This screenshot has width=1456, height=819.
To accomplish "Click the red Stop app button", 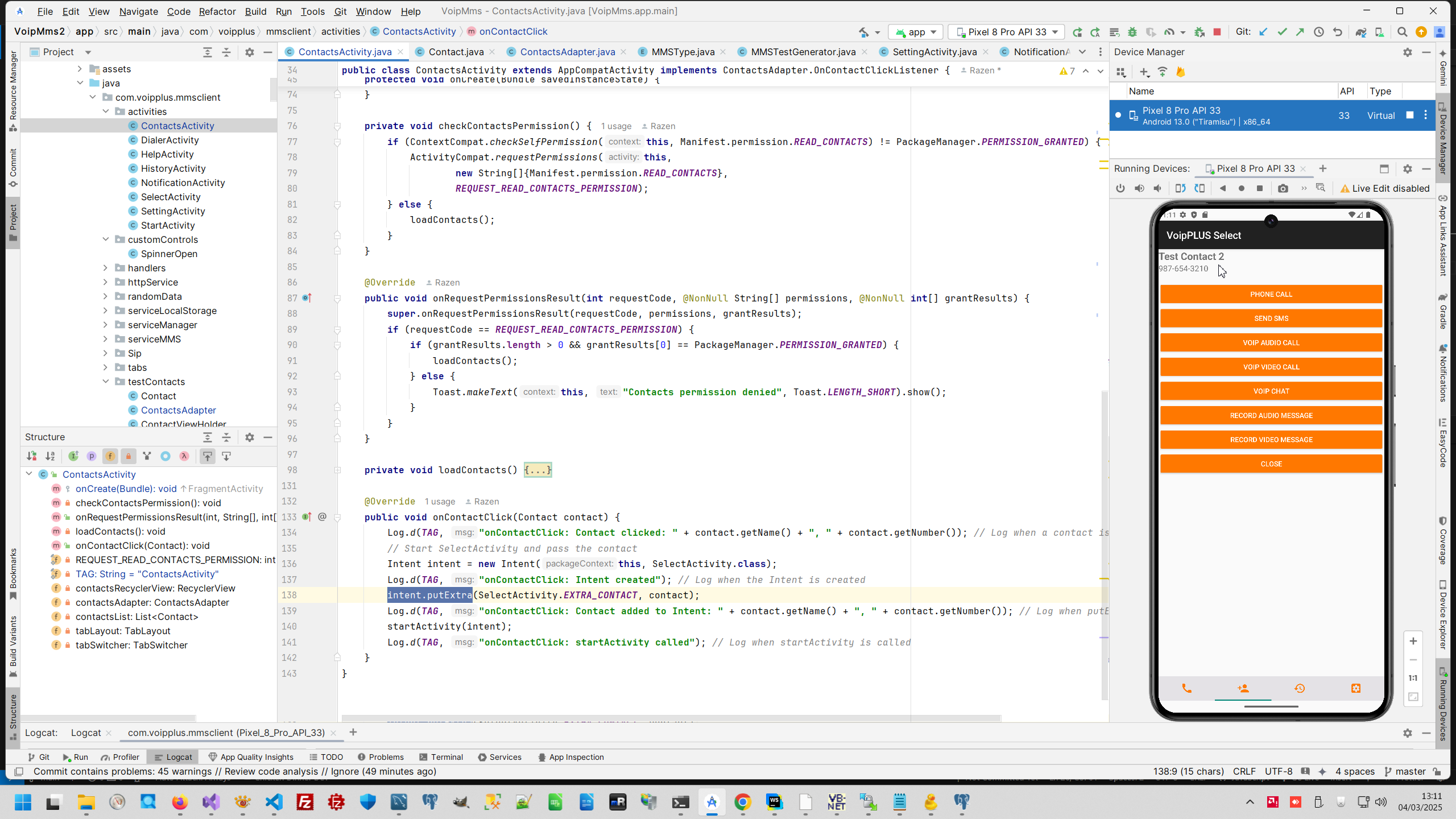I will 1217,32.
